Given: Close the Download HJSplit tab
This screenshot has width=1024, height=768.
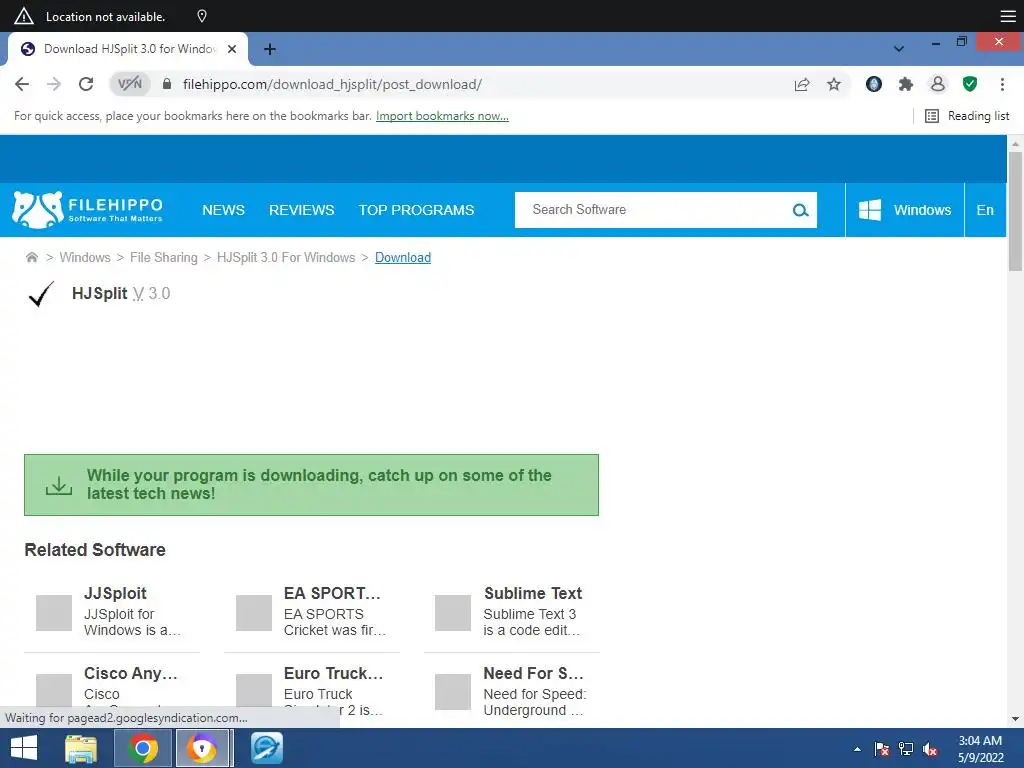Looking at the screenshot, I should pyautogui.click(x=232, y=49).
